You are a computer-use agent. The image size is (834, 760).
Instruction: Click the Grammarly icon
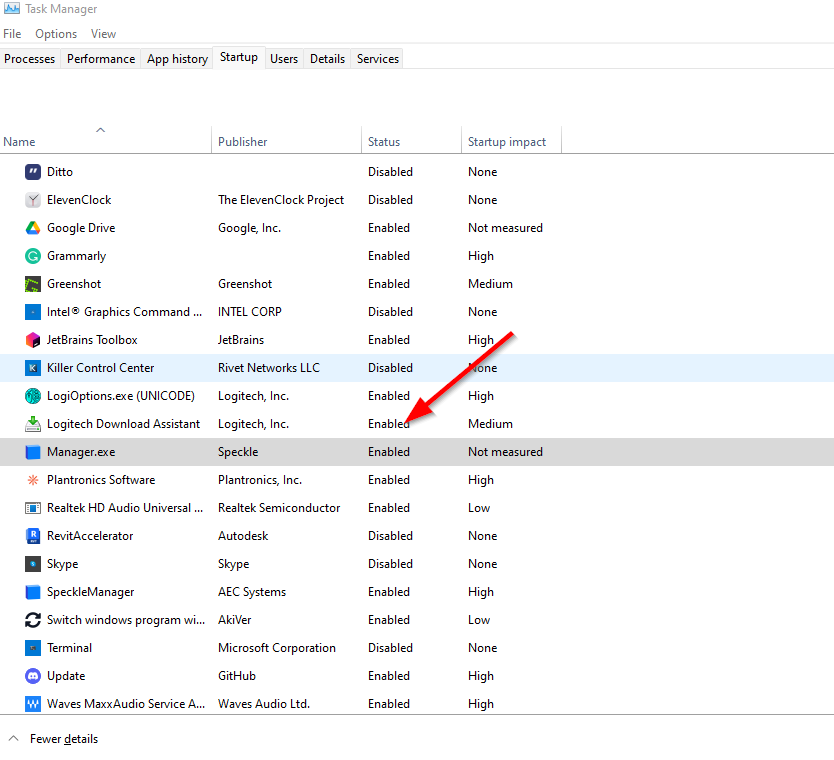(33, 256)
